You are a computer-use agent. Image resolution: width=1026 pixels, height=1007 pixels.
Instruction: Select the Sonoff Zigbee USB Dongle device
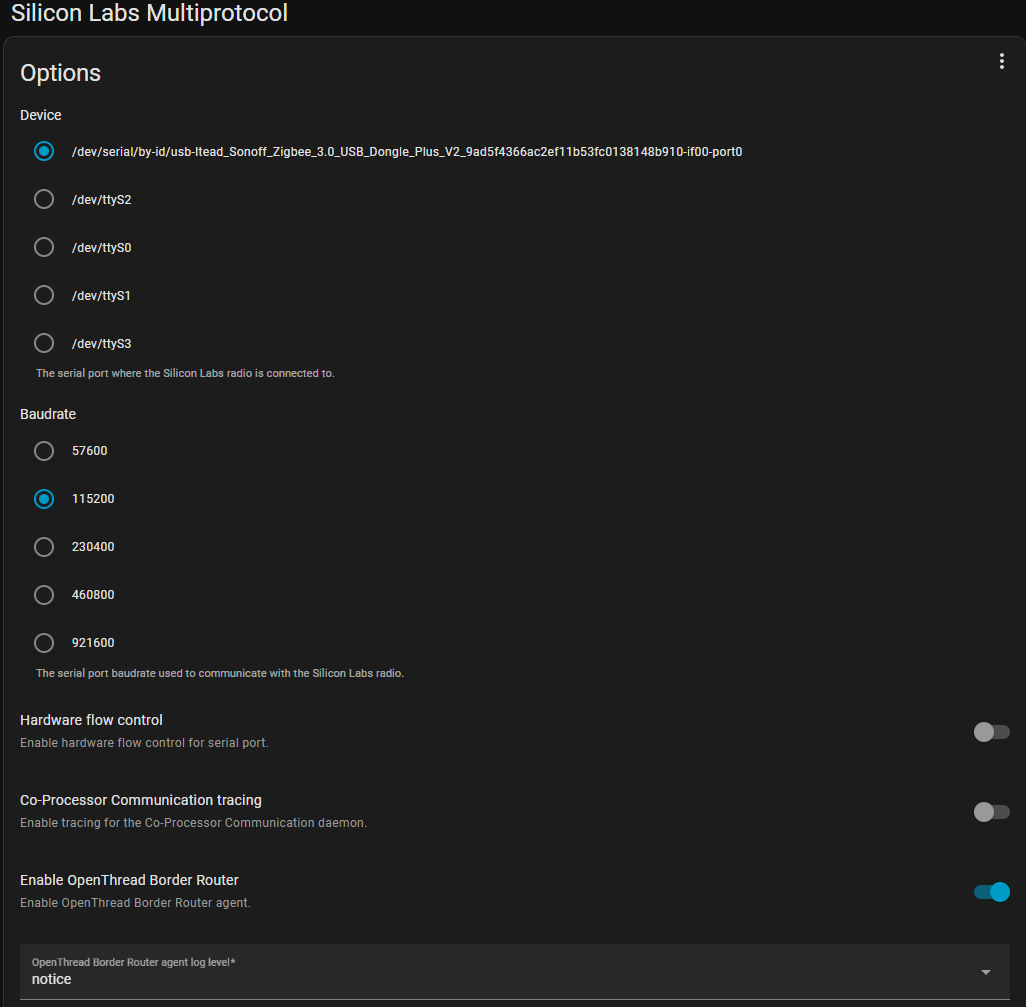point(44,151)
